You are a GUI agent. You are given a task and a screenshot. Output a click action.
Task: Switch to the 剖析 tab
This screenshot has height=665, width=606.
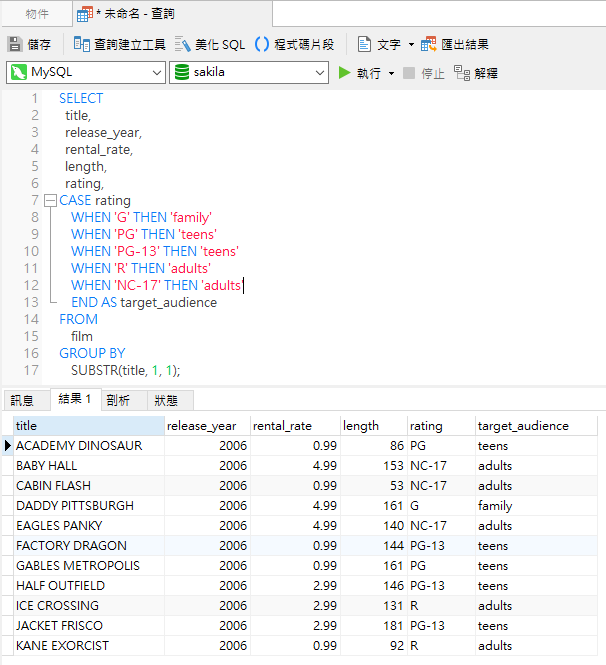[x=118, y=400]
